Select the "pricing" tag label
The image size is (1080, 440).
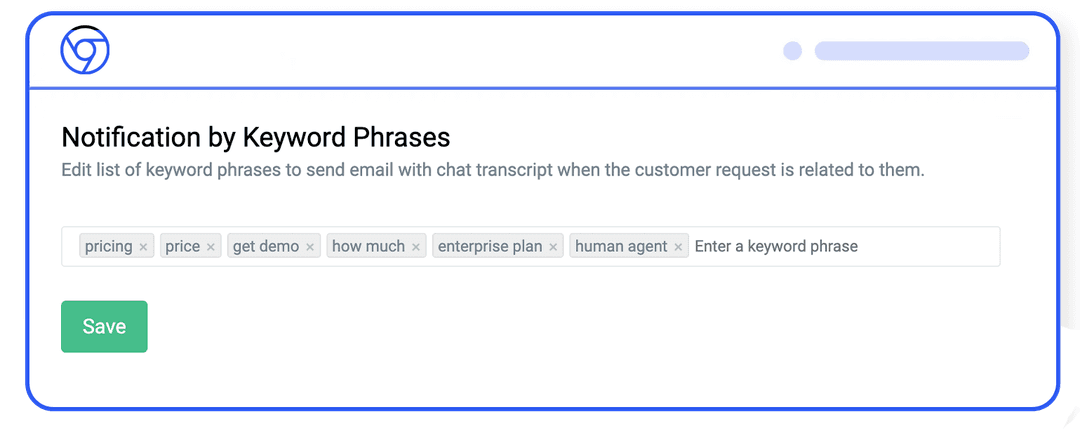(x=108, y=246)
